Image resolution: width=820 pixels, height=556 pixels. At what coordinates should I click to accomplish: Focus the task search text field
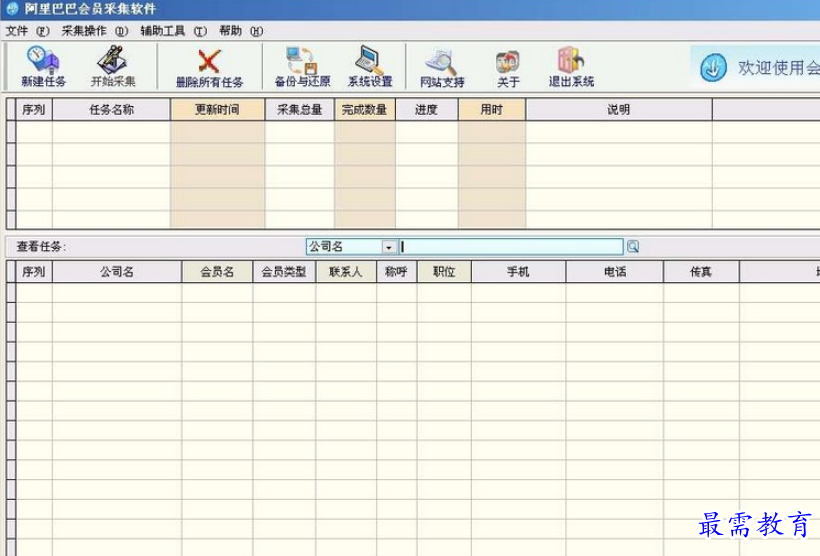[x=511, y=246]
